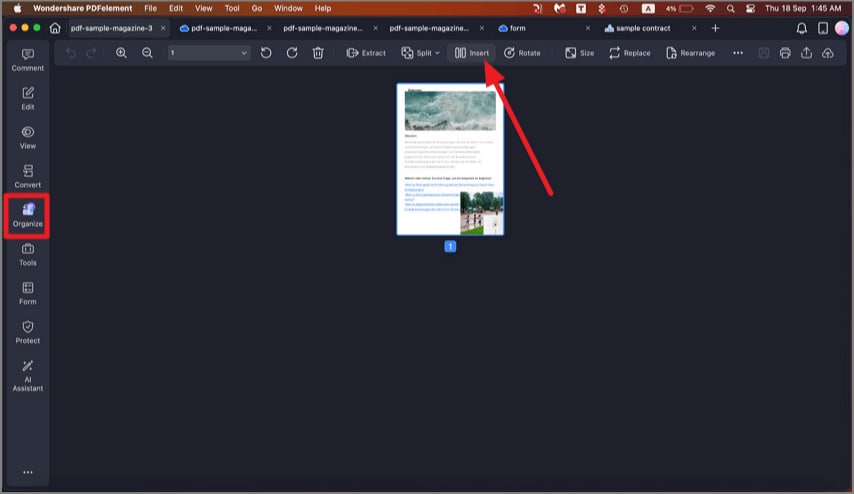Open the page number dropdown
This screenshot has height=494, width=854.
209,53
